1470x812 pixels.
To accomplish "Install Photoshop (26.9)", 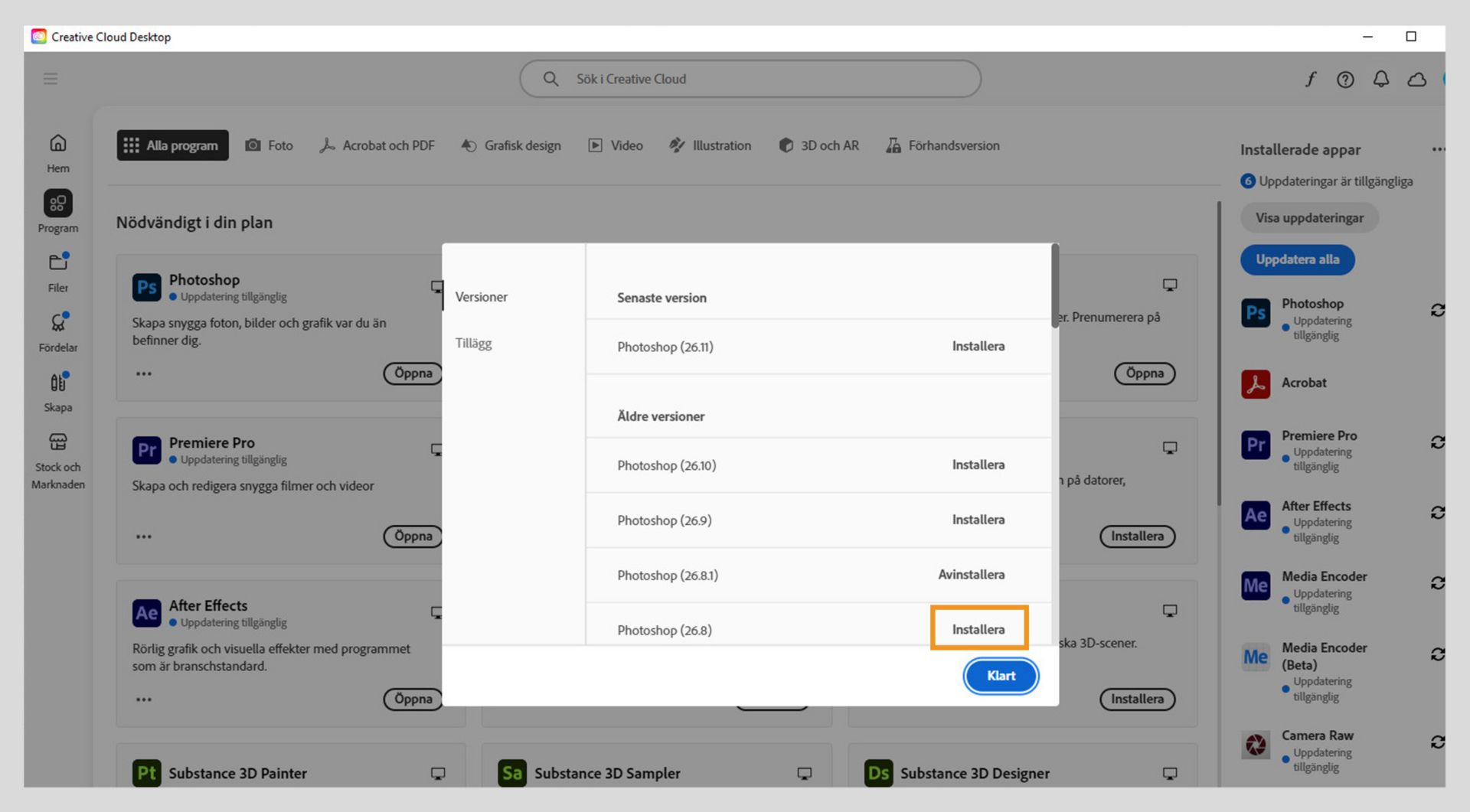I will (x=978, y=520).
